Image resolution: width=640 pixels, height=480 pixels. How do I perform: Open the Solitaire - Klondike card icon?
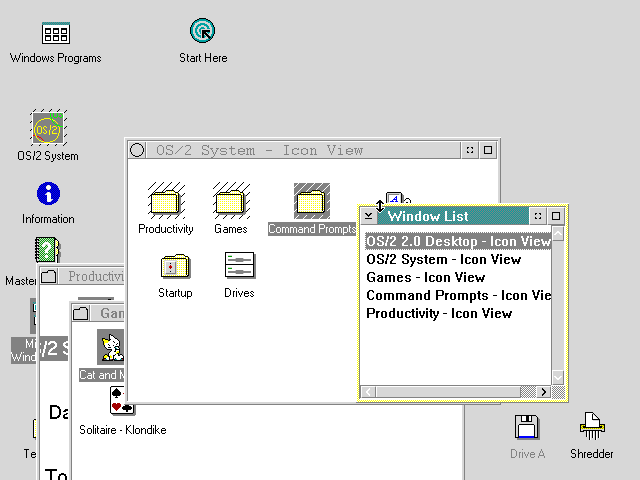[122, 400]
